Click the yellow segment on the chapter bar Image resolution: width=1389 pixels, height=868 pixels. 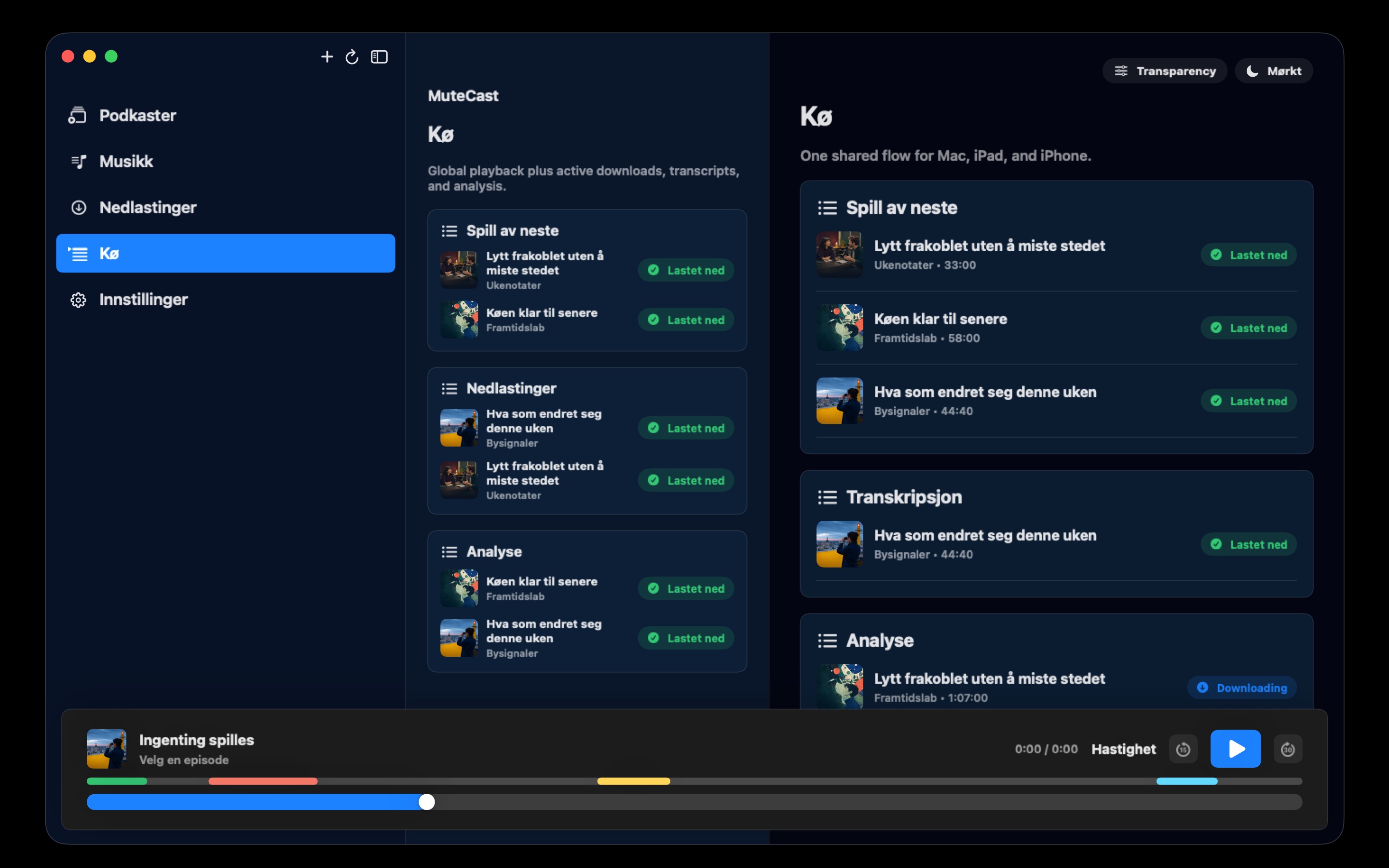click(634, 781)
